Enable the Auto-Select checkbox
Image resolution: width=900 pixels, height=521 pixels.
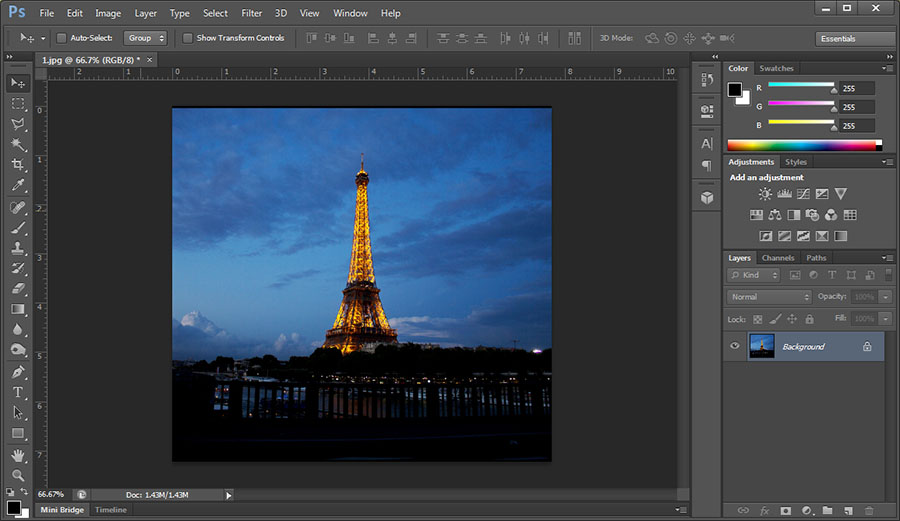61,38
